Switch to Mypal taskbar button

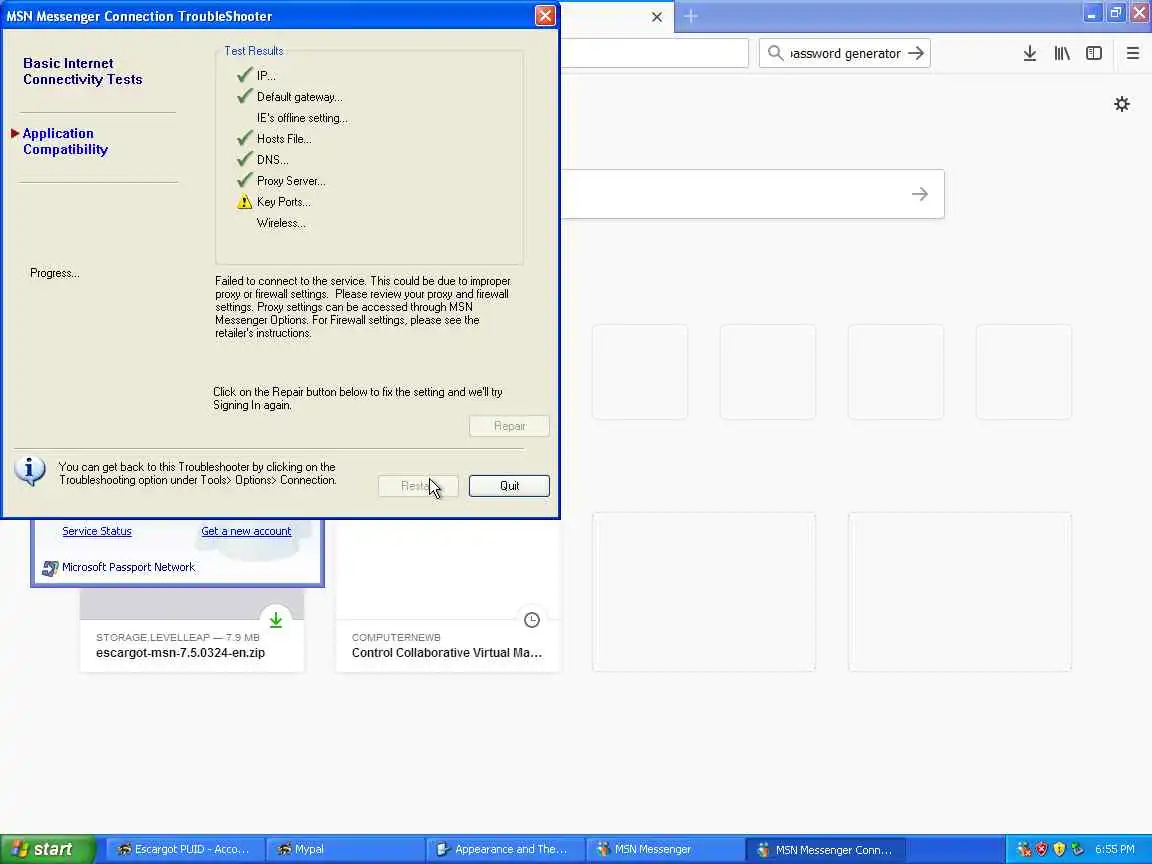(344, 849)
